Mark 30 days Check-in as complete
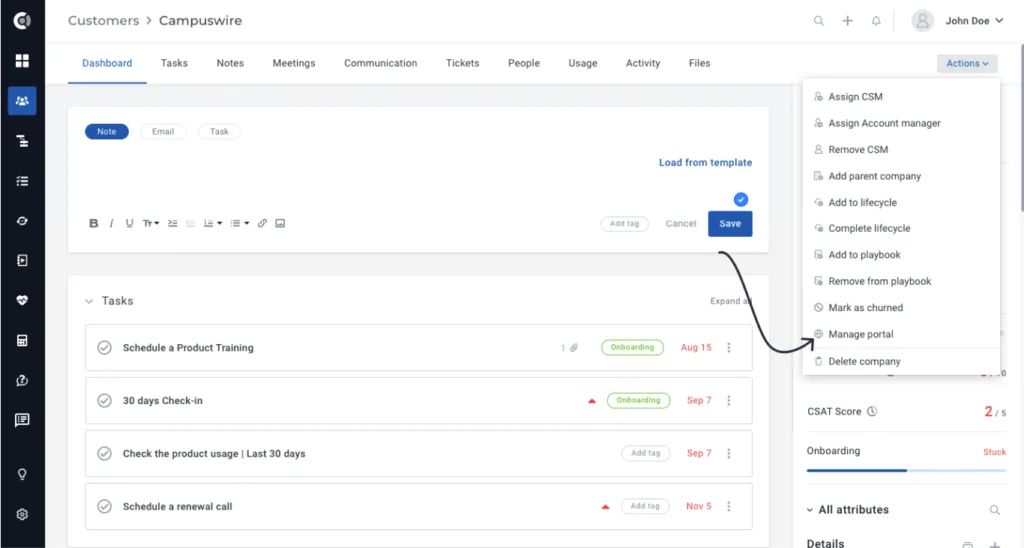The width and height of the screenshot is (1024, 548). (x=104, y=400)
